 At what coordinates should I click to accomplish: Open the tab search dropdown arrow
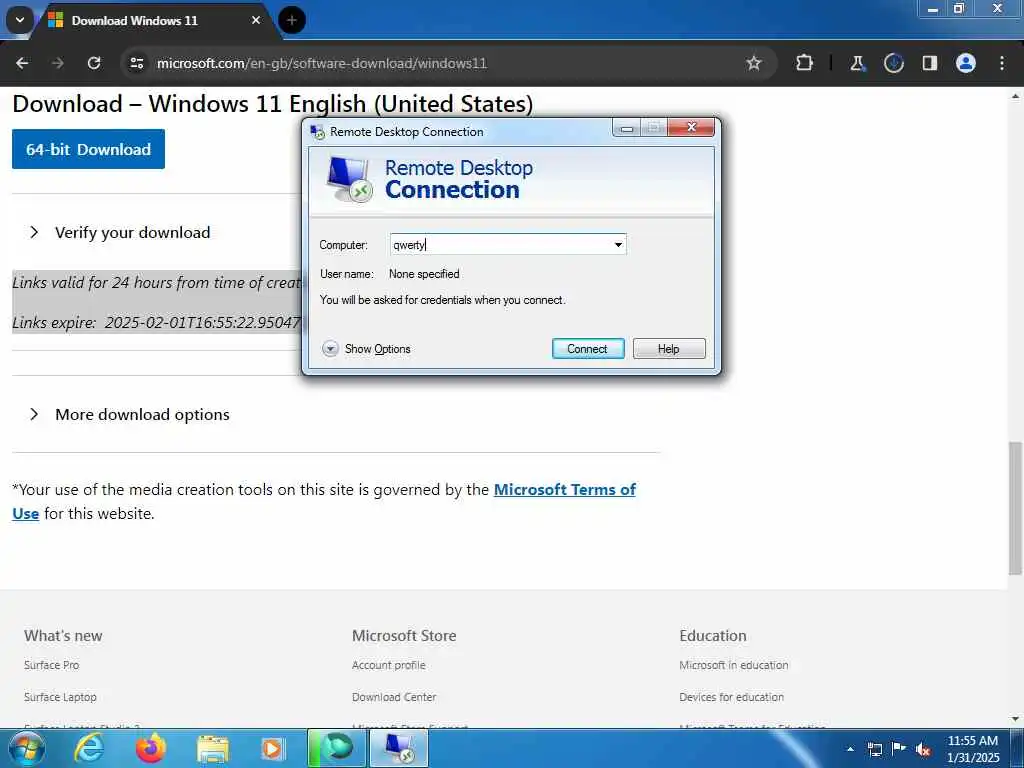[x=20, y=20]
